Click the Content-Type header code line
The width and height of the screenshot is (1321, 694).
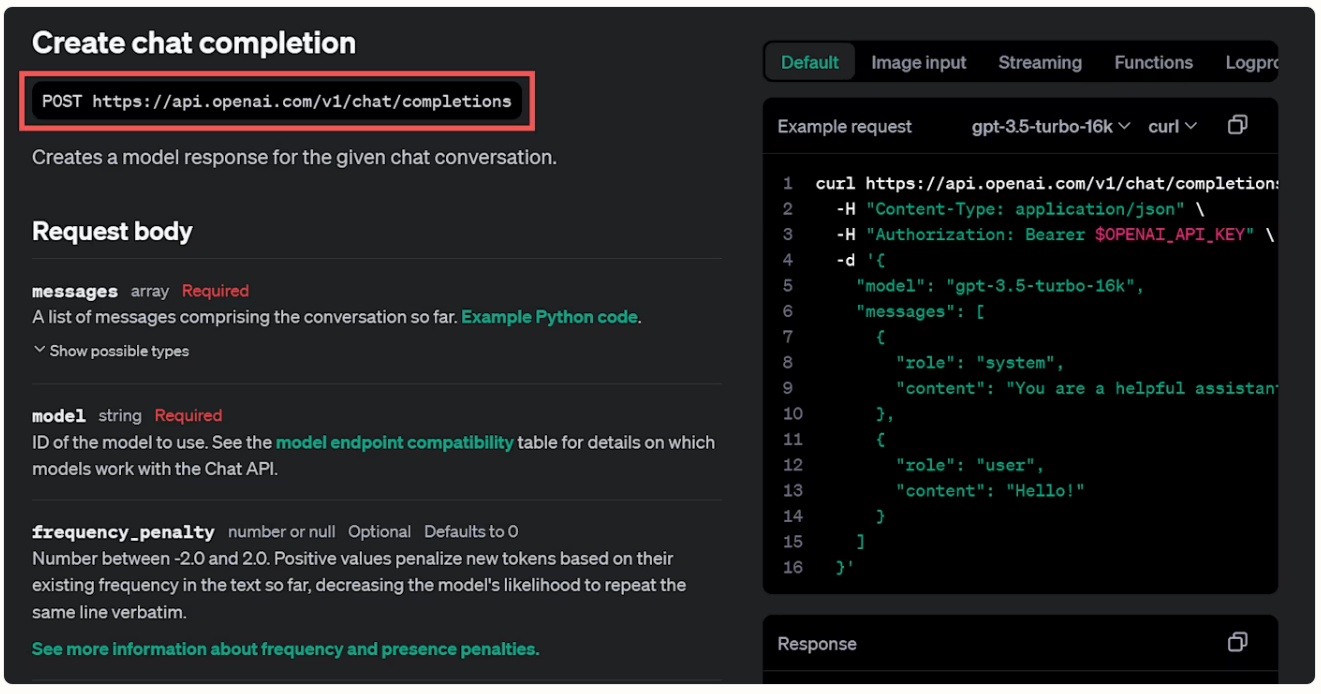click(x=1020, y=209)
